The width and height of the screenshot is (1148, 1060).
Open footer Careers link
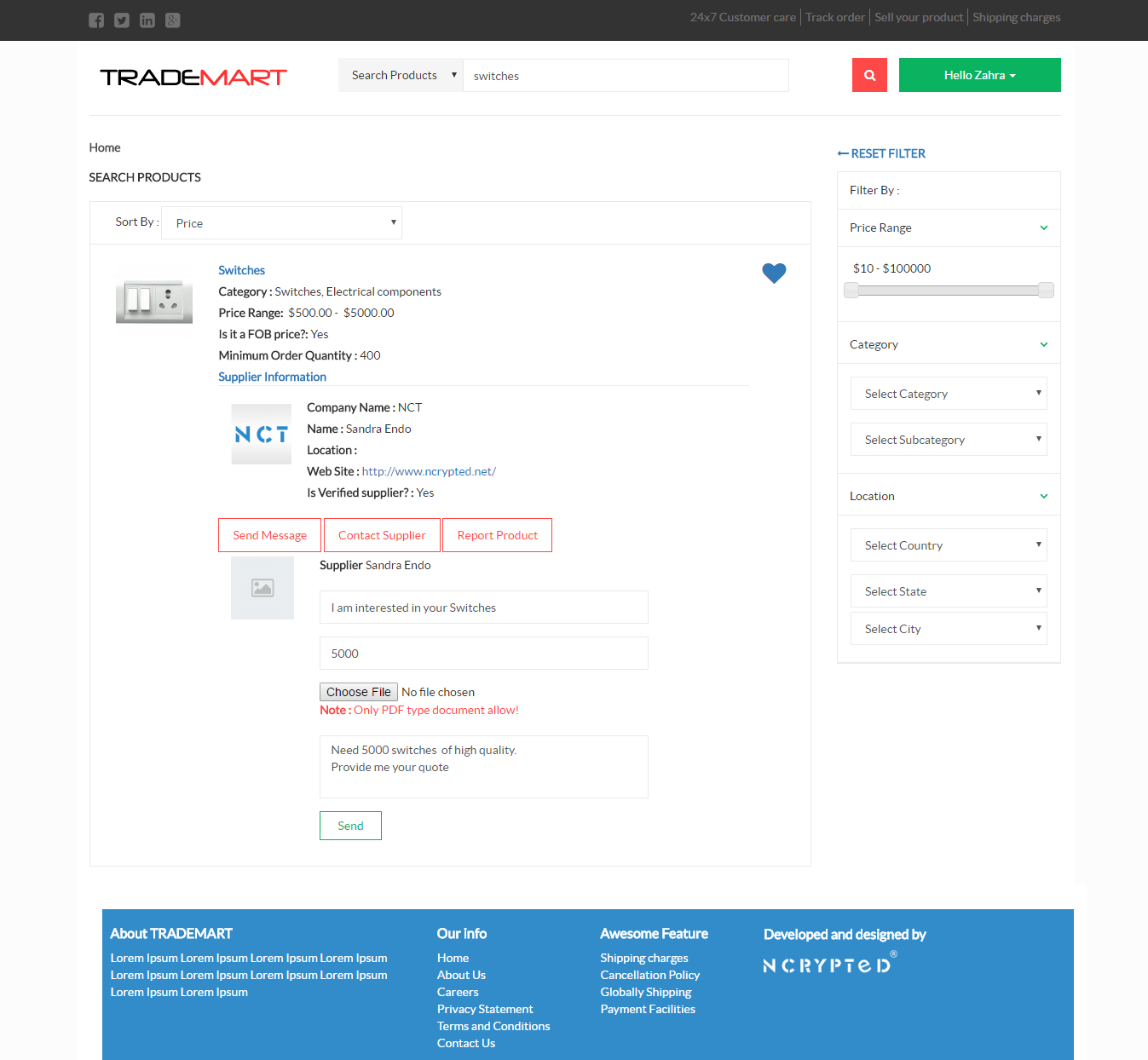click(x=458, y=992)
